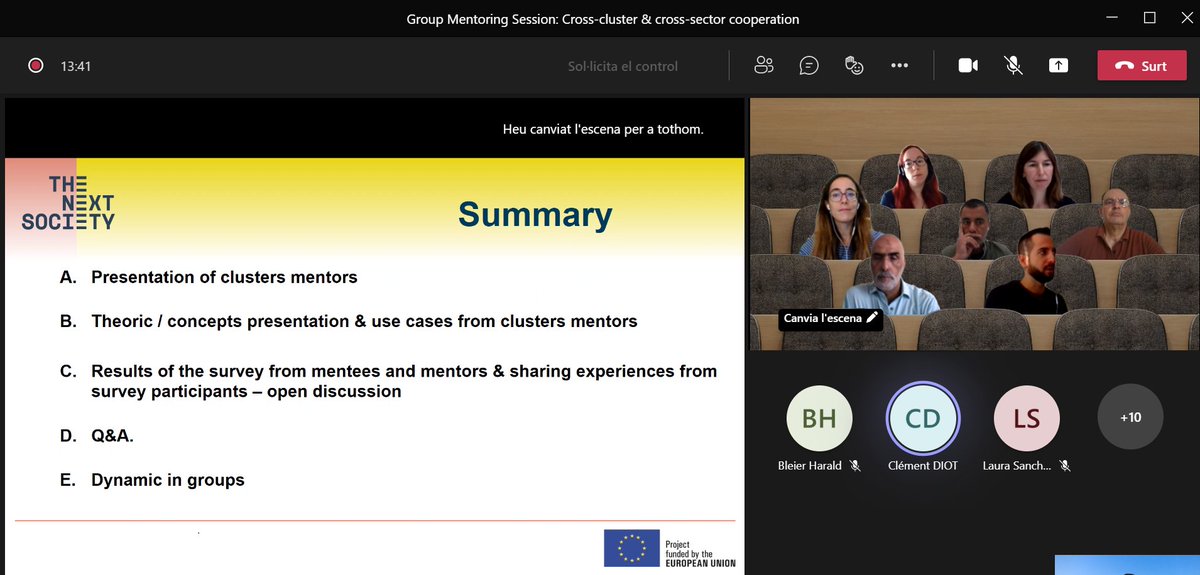Viewport: 1200px width, 575px height.
Task: Select Bleier Harald participant avatar
Action: (x=819, y=417)
